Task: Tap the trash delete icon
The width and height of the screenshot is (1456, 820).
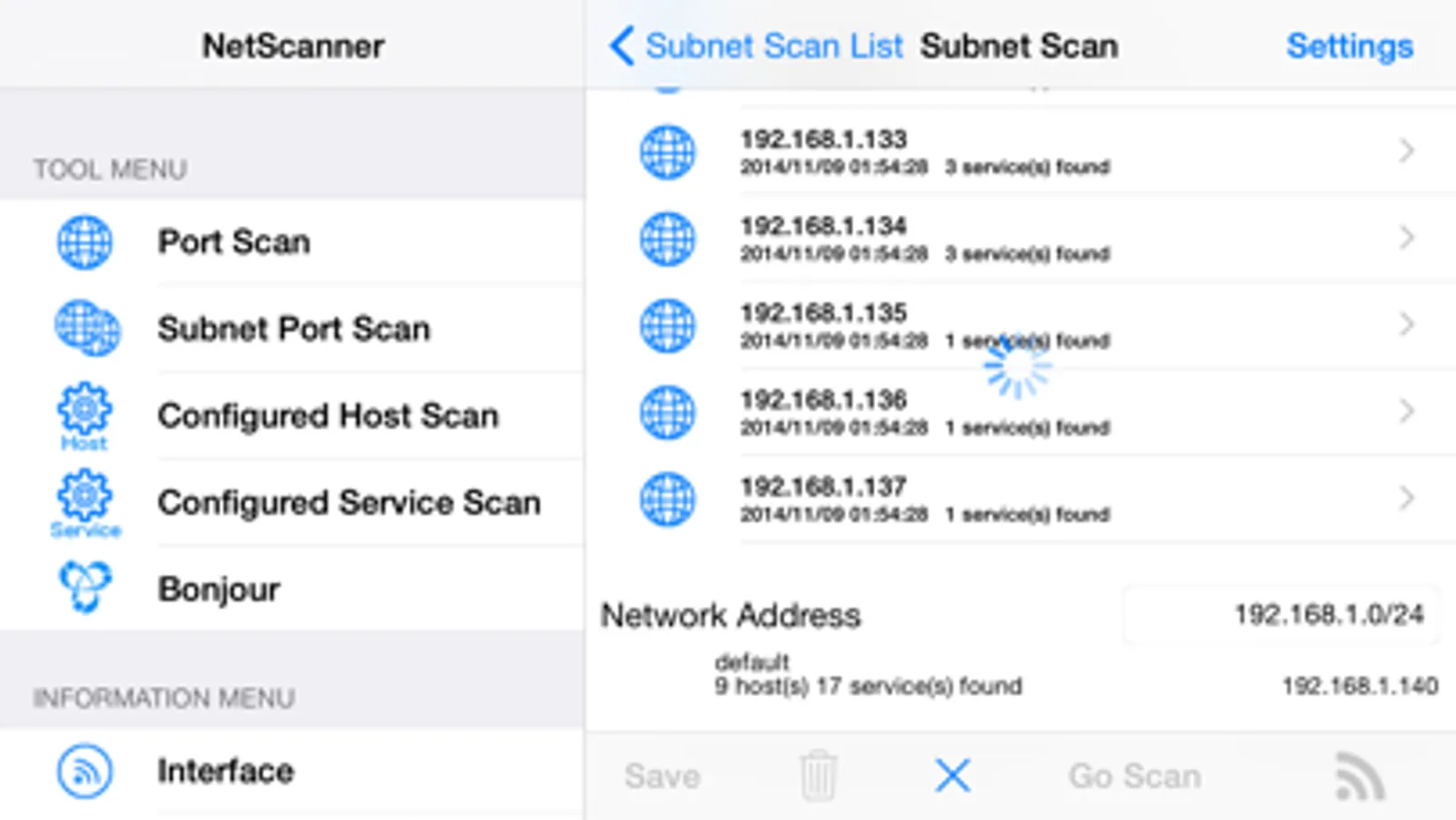Action: 818,775
